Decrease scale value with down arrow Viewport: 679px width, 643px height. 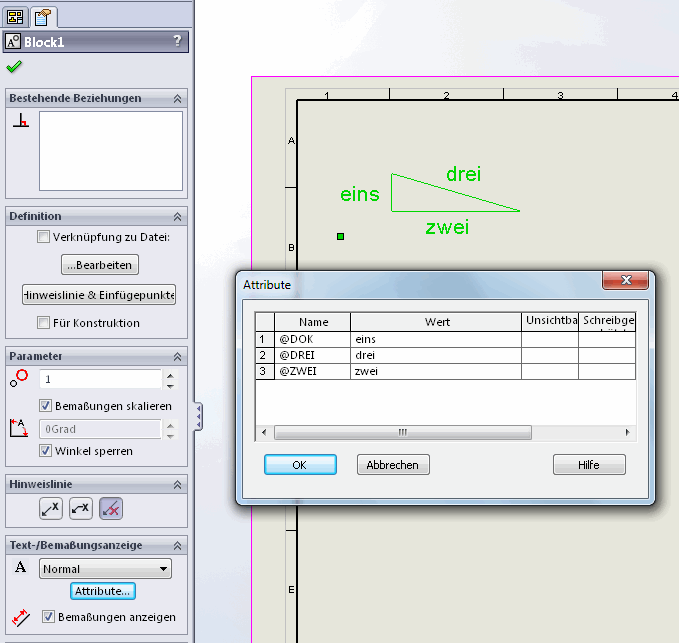[x=171, y=385]
